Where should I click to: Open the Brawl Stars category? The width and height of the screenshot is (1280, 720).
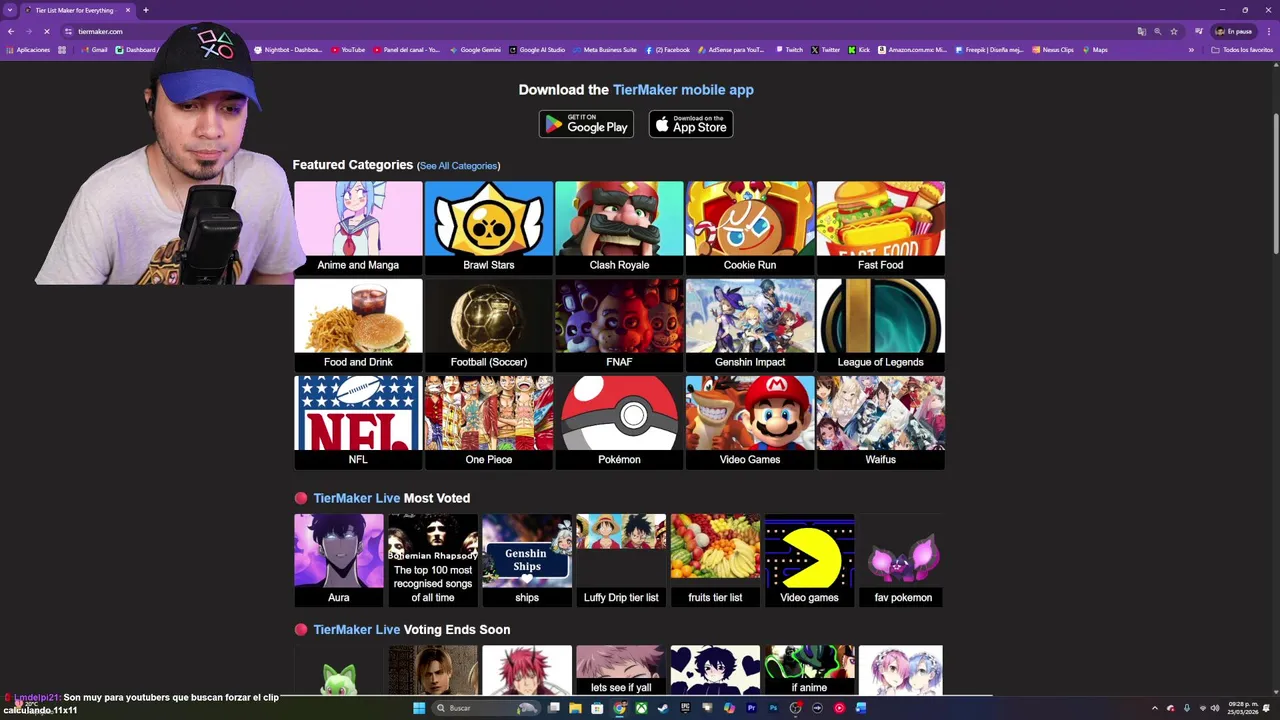(x=489, y=227)
